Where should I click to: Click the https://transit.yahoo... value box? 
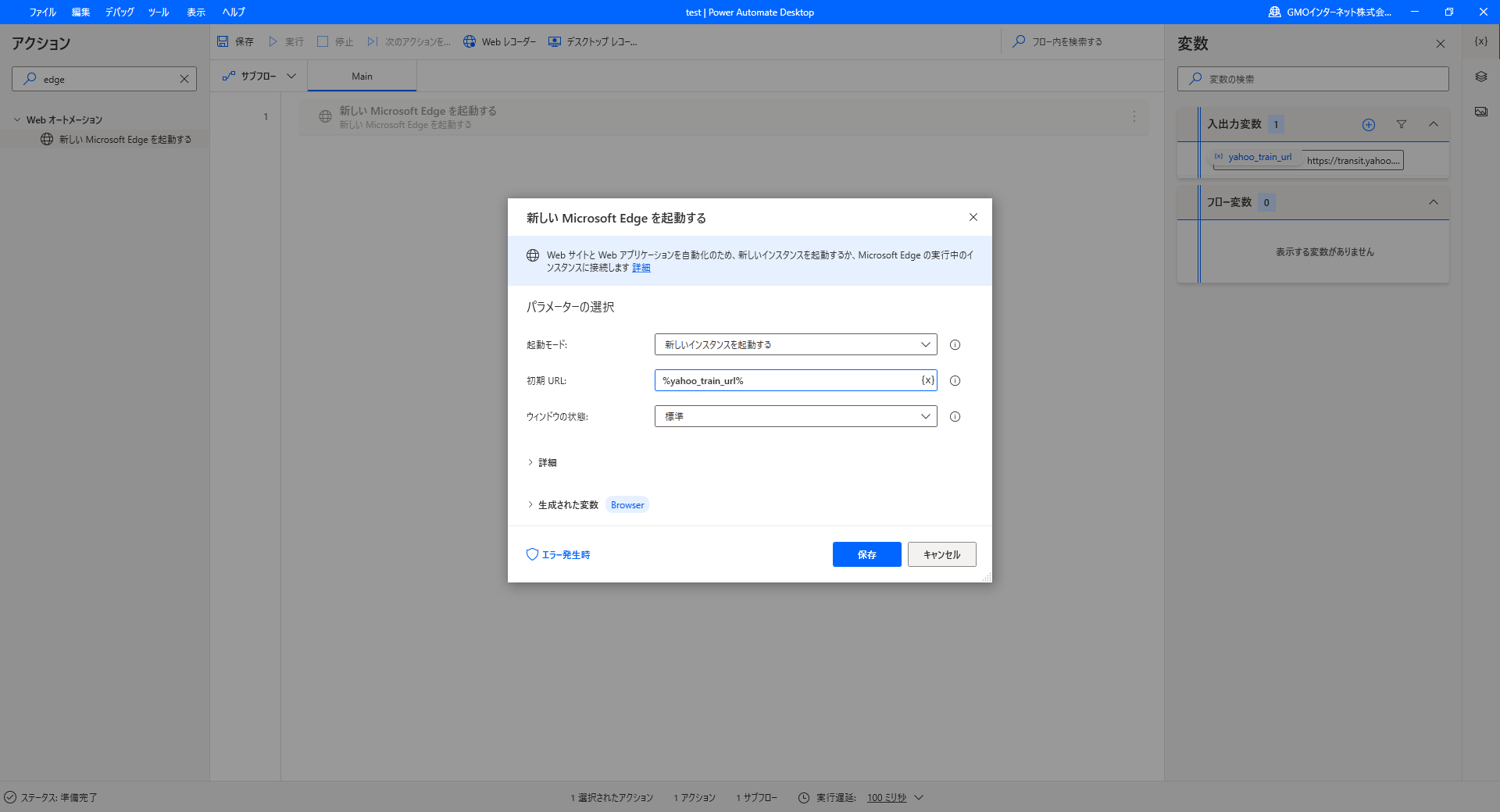1354,160
